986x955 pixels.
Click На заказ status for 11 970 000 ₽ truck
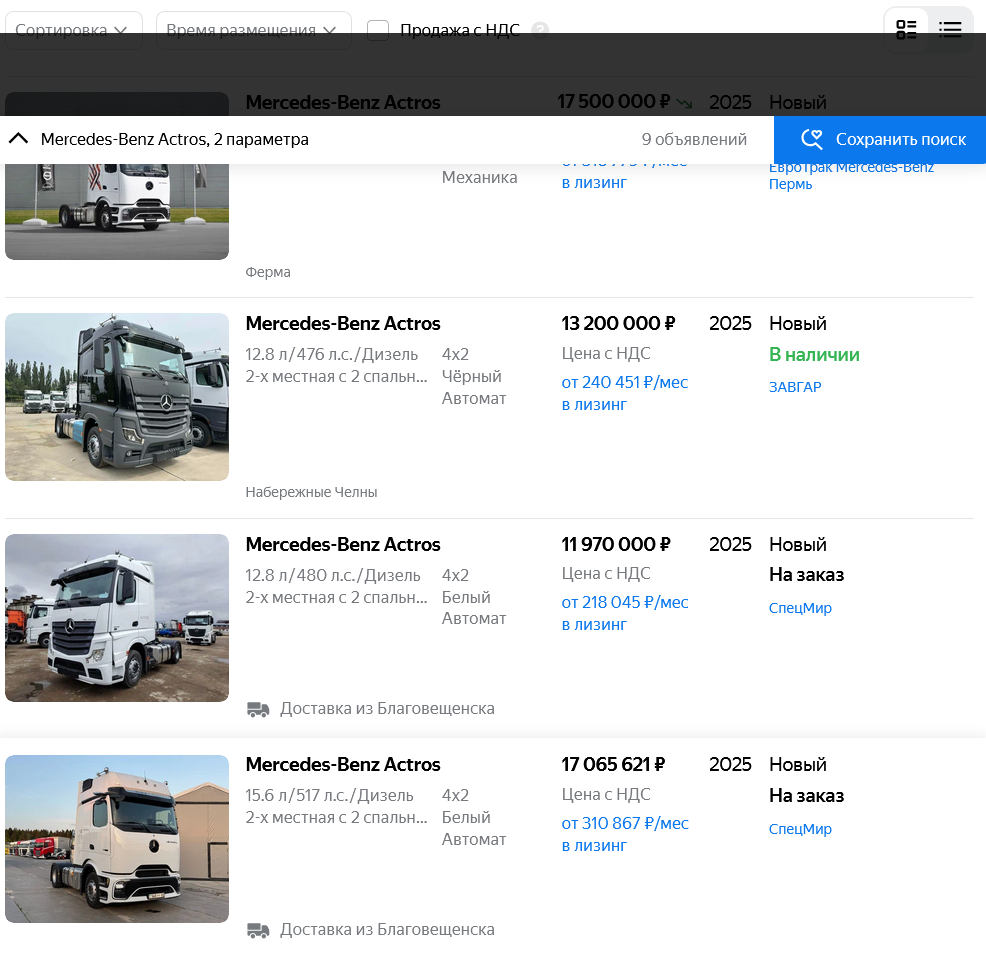[x=806, y=575]
